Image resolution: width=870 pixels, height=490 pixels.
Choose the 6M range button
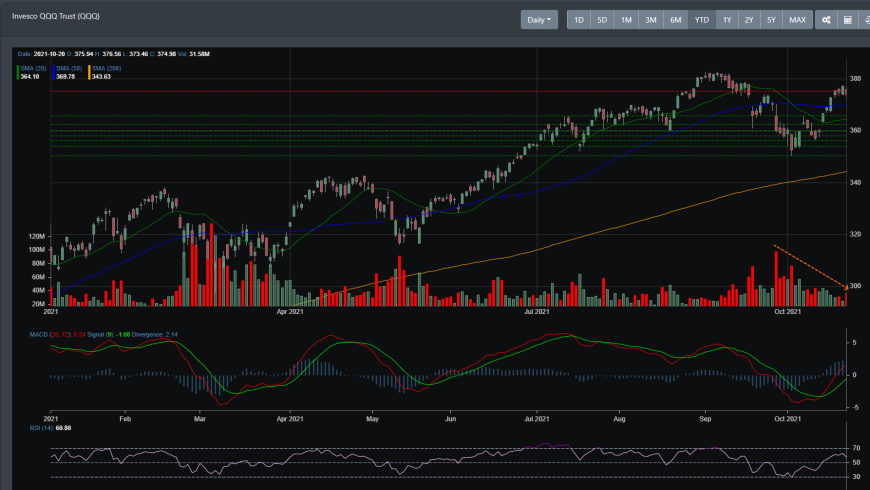tap(676, 20)
